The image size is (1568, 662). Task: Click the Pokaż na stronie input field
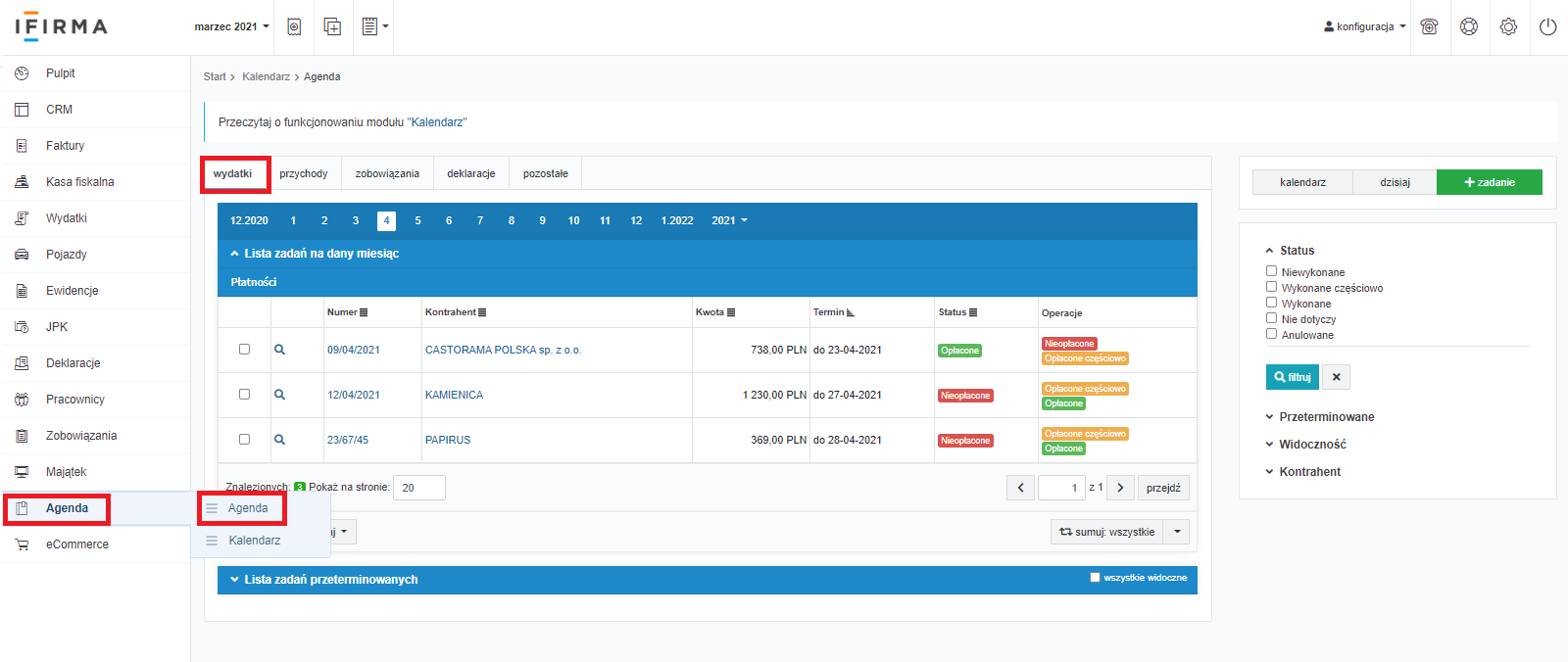[419, 488]
